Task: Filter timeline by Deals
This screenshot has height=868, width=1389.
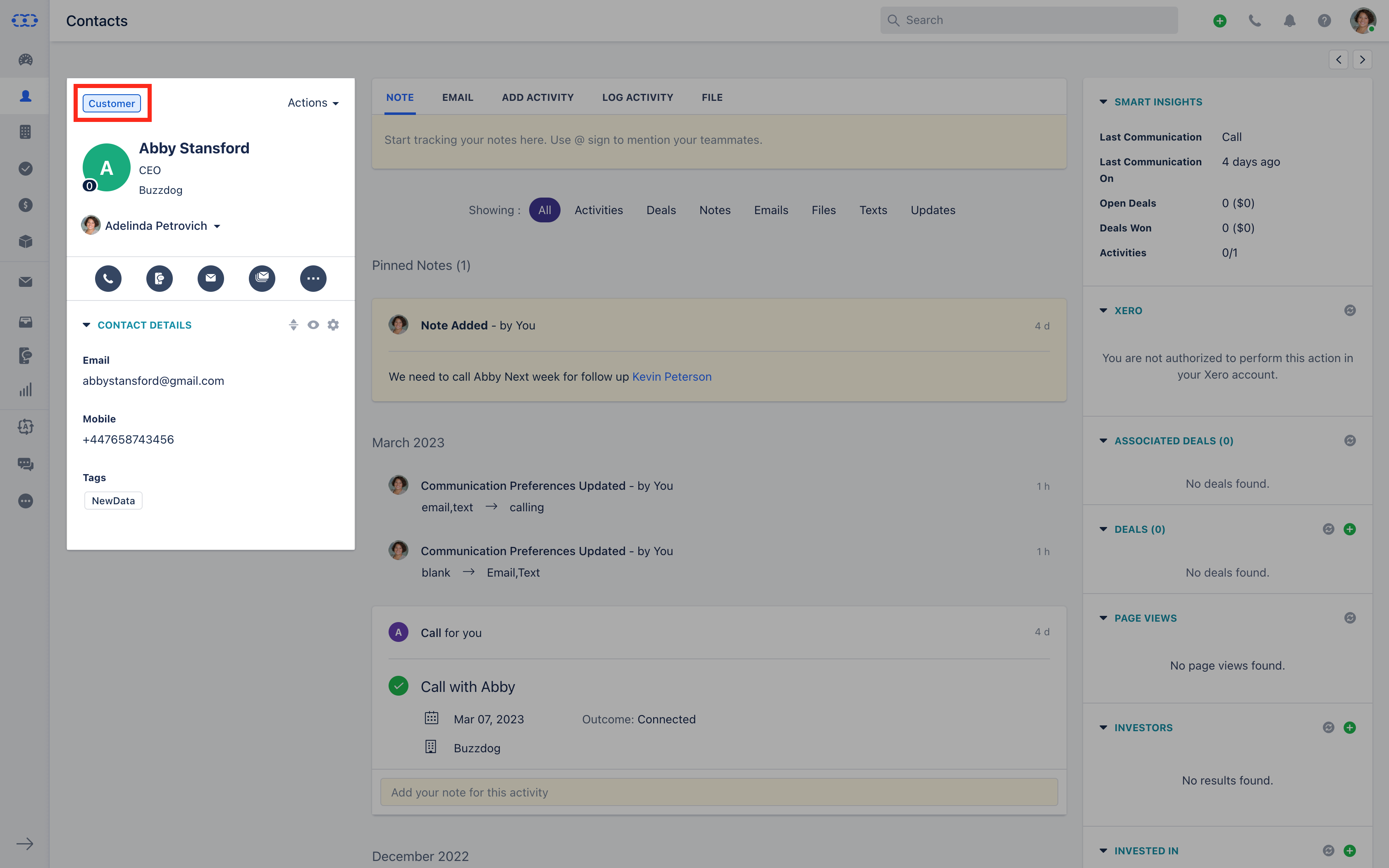Action: click(x=661, y=210)
